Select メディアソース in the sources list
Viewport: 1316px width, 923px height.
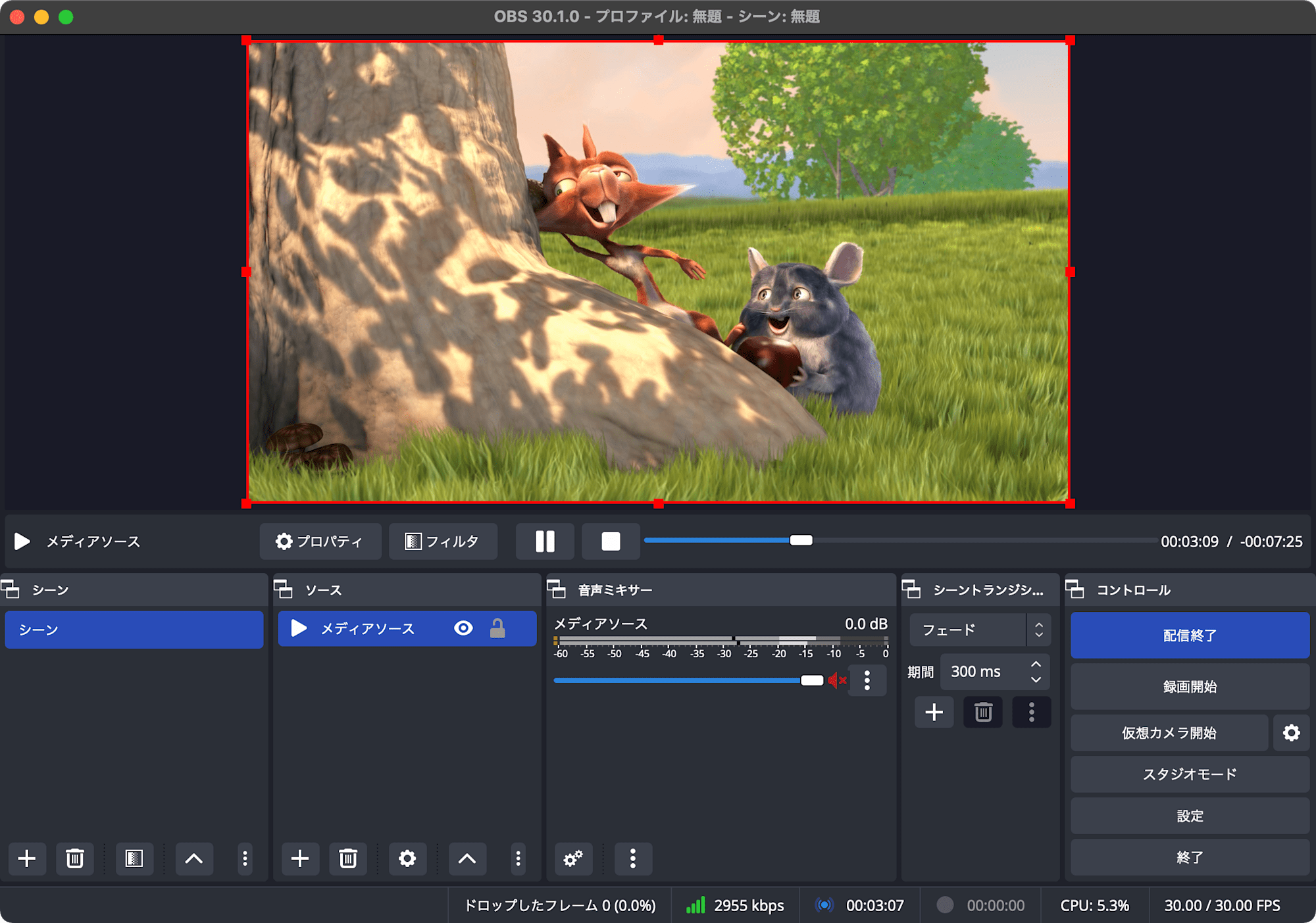407,628
